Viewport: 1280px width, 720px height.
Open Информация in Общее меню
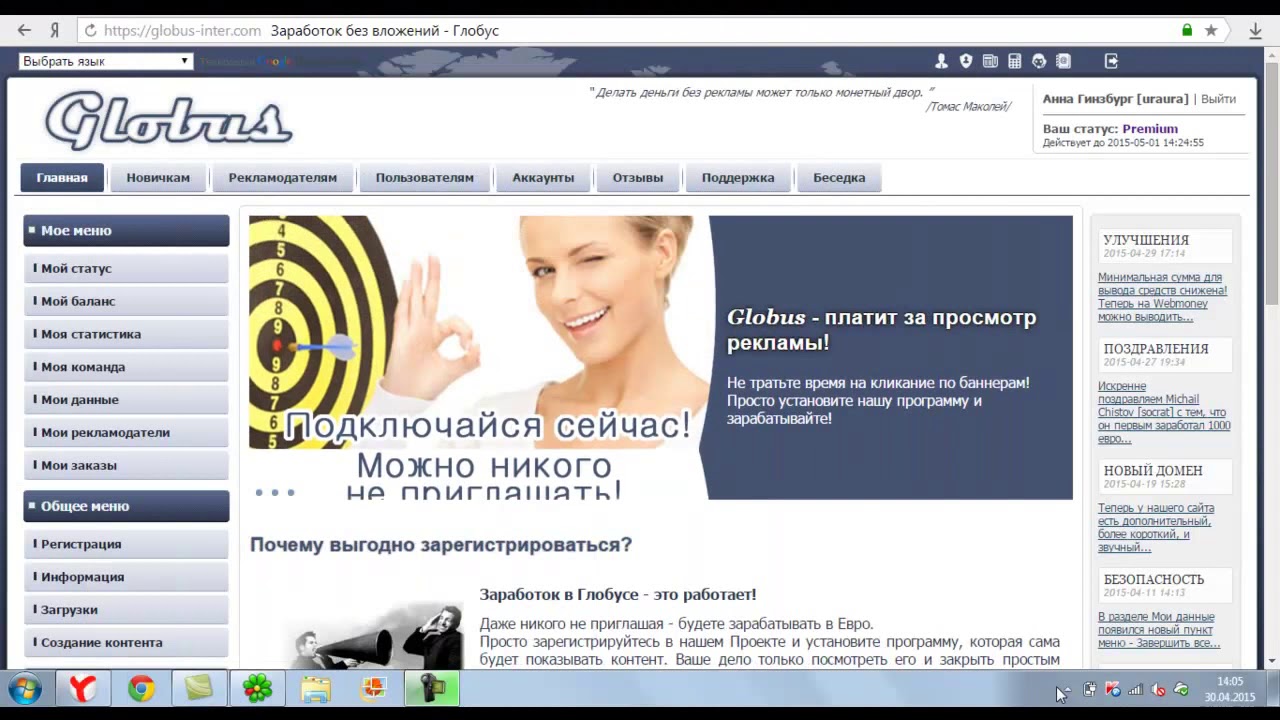coord(126,577)
